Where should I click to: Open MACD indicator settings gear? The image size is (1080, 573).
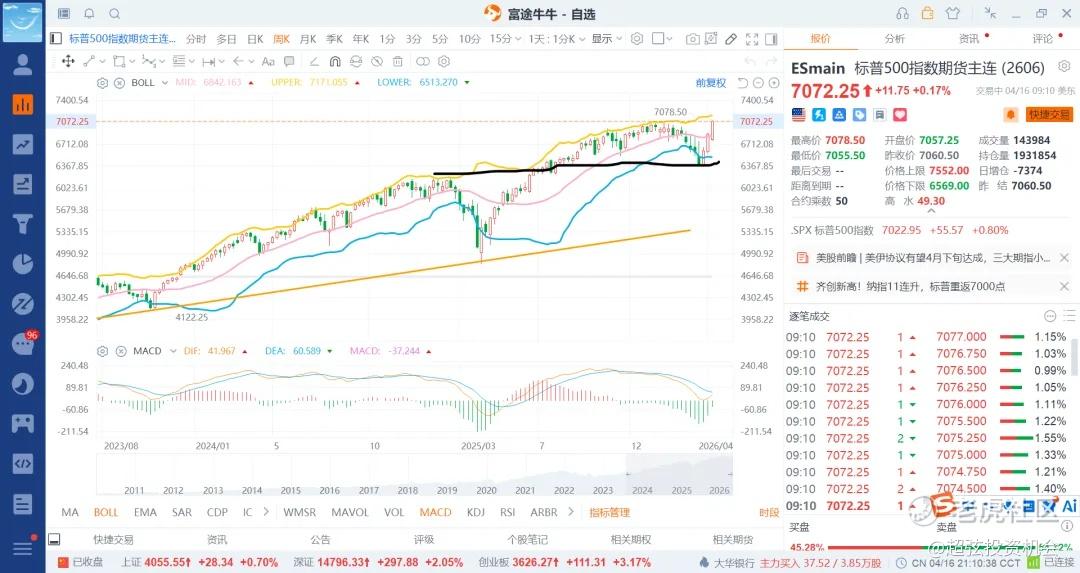click(x=103, y=351)
